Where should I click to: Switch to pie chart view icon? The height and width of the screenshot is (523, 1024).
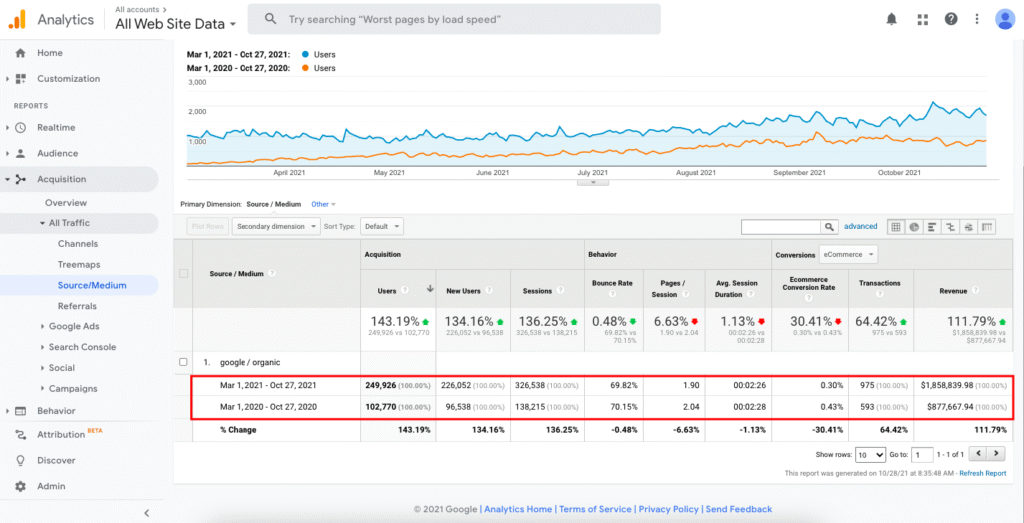point(914,227)
